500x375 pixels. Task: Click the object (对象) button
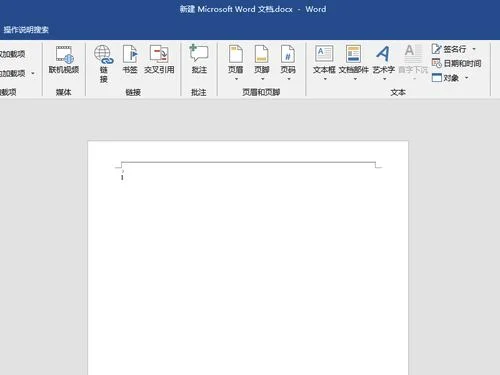(x=446, y=78)
